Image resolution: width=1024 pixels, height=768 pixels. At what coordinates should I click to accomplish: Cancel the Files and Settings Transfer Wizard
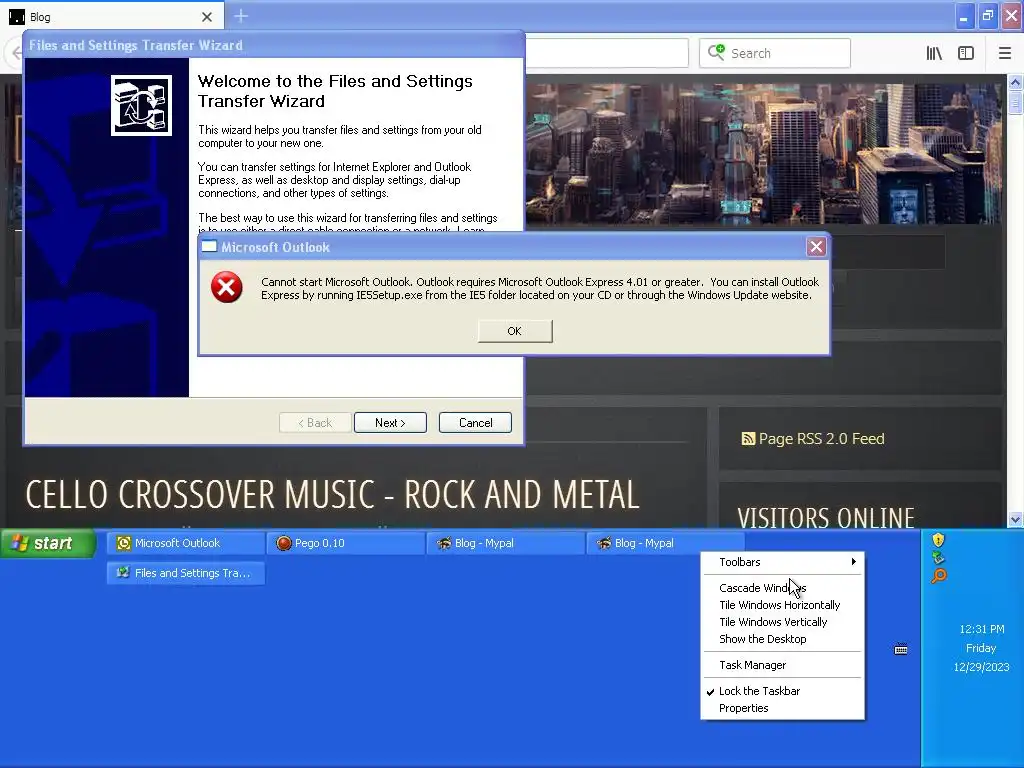click(475, 423)
